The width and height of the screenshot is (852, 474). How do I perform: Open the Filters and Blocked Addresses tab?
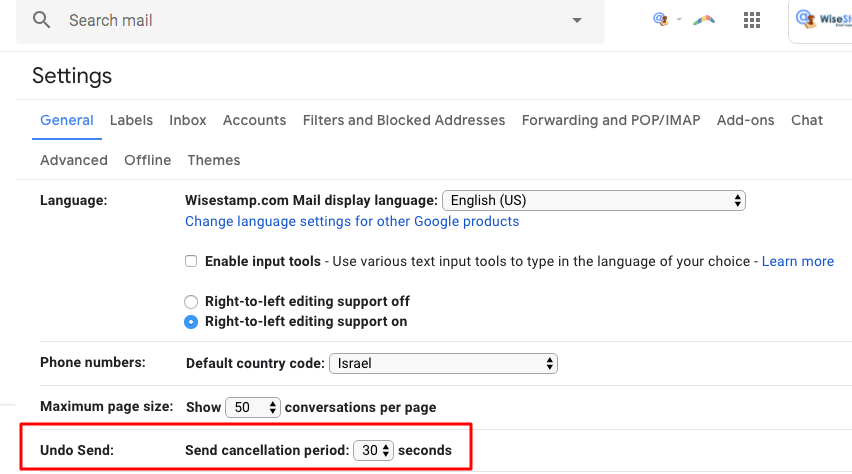(x=404, y=120)
